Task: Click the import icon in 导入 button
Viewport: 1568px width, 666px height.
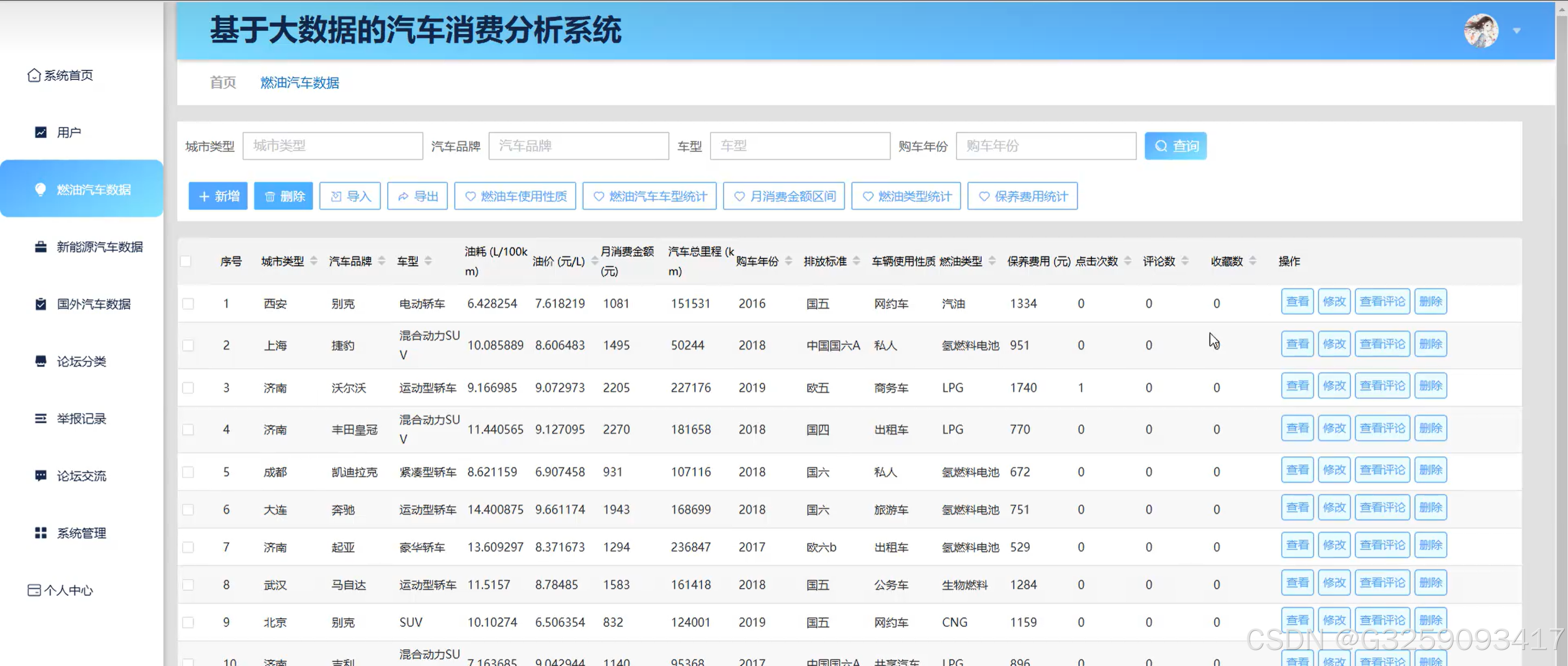Action: tap(336, 197)
